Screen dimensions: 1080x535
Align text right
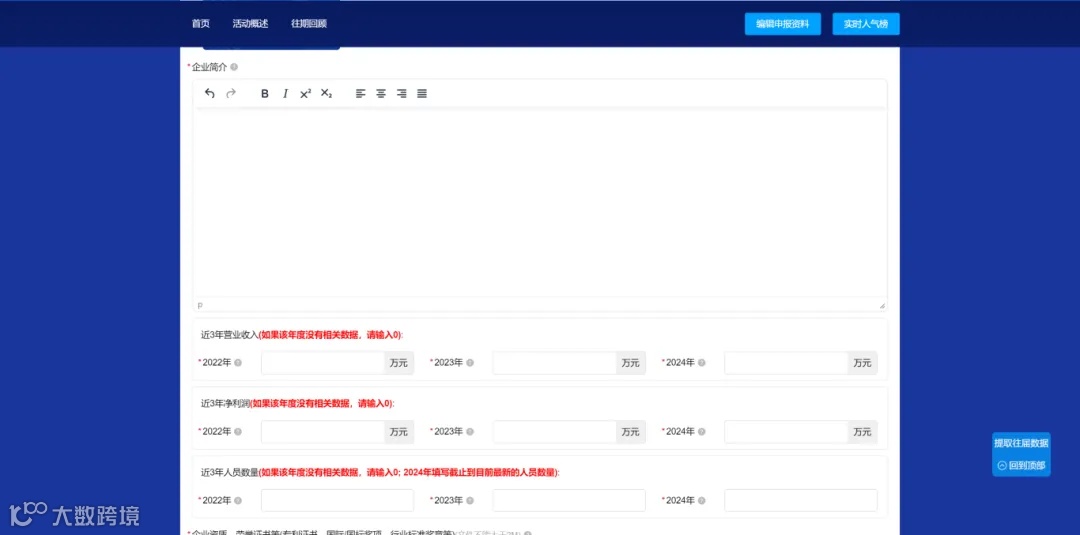402,94
